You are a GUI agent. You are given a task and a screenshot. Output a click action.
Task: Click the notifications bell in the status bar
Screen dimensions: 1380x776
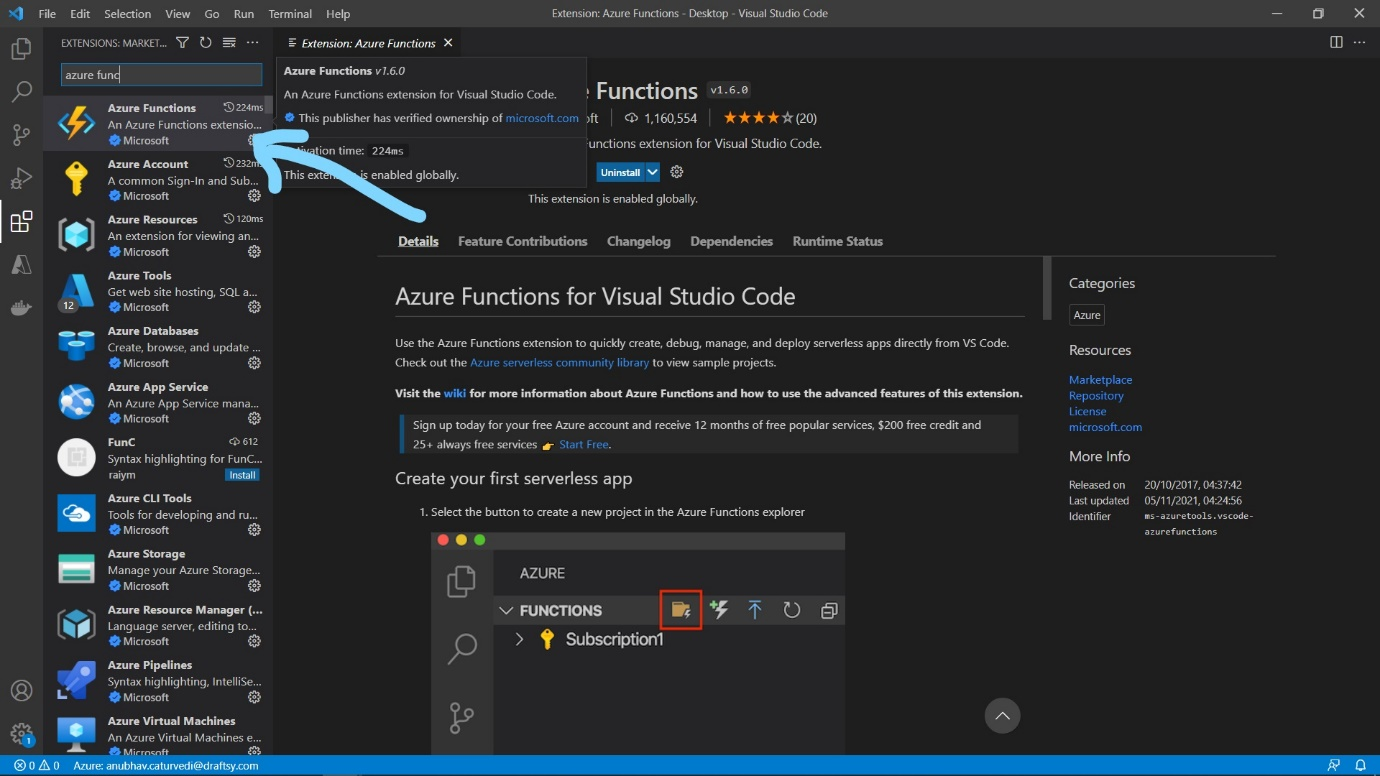[x=1362, y=763]
